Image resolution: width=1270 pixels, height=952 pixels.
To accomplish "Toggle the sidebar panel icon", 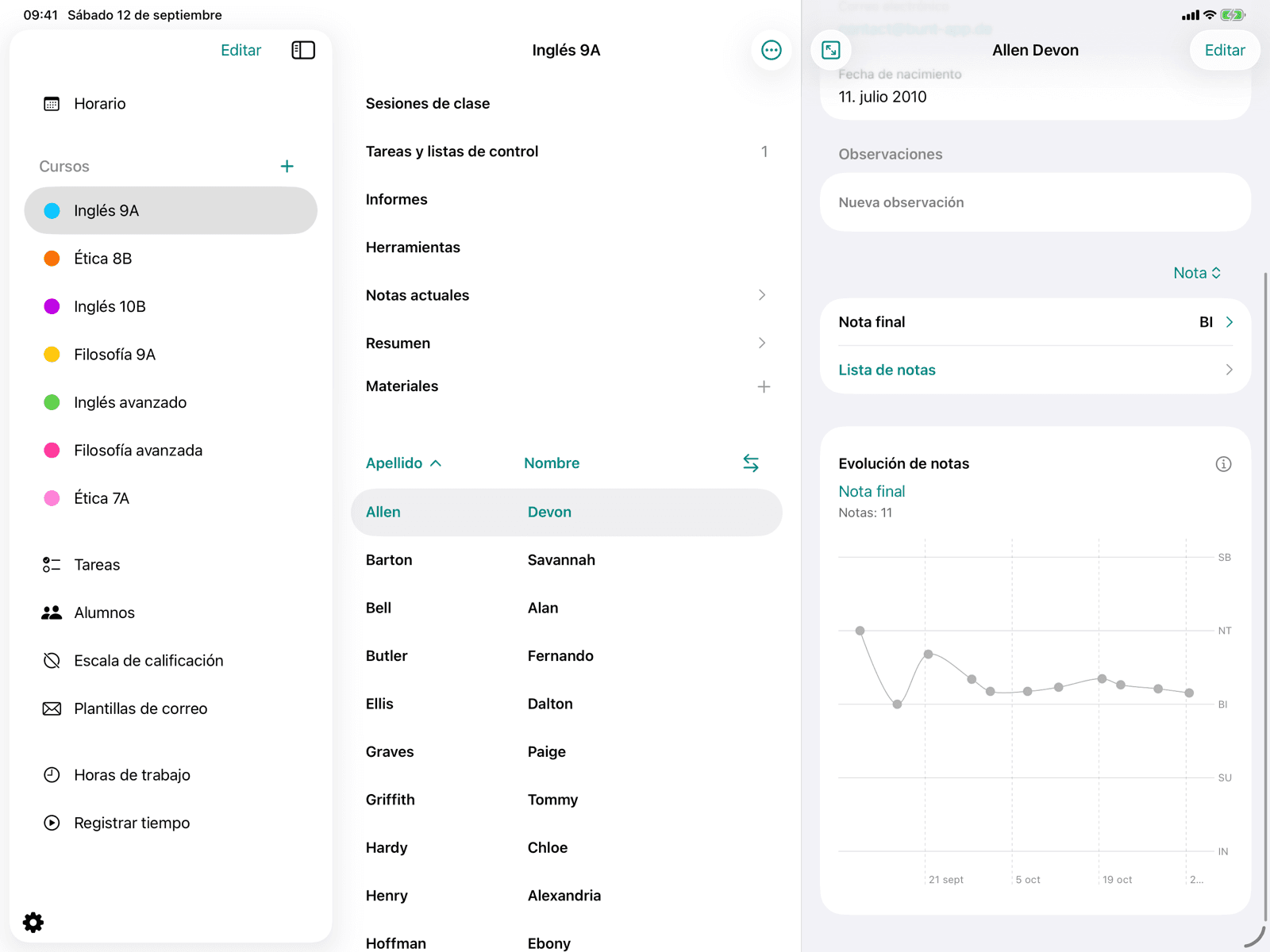I will [303, 50].
